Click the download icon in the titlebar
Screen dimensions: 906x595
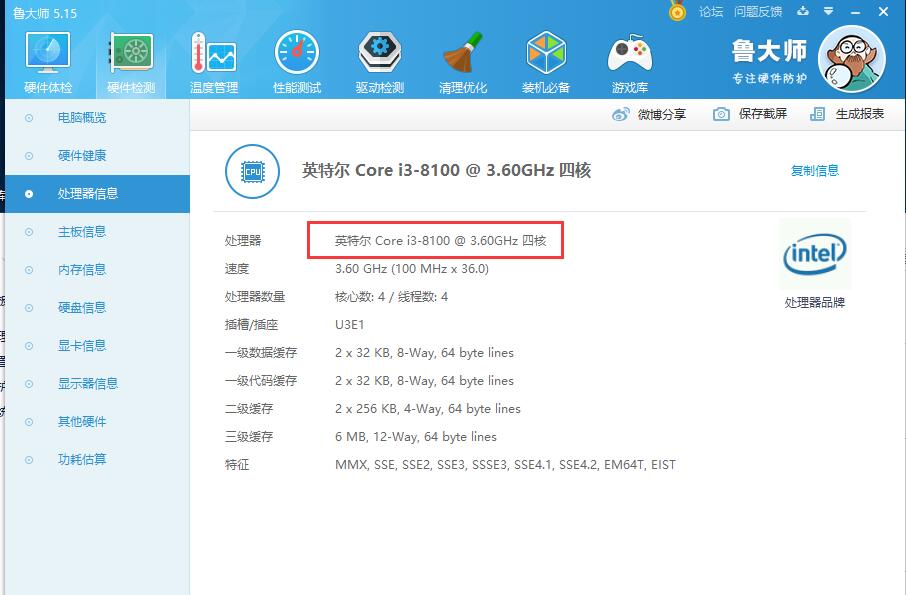click(x=803, y=11)
